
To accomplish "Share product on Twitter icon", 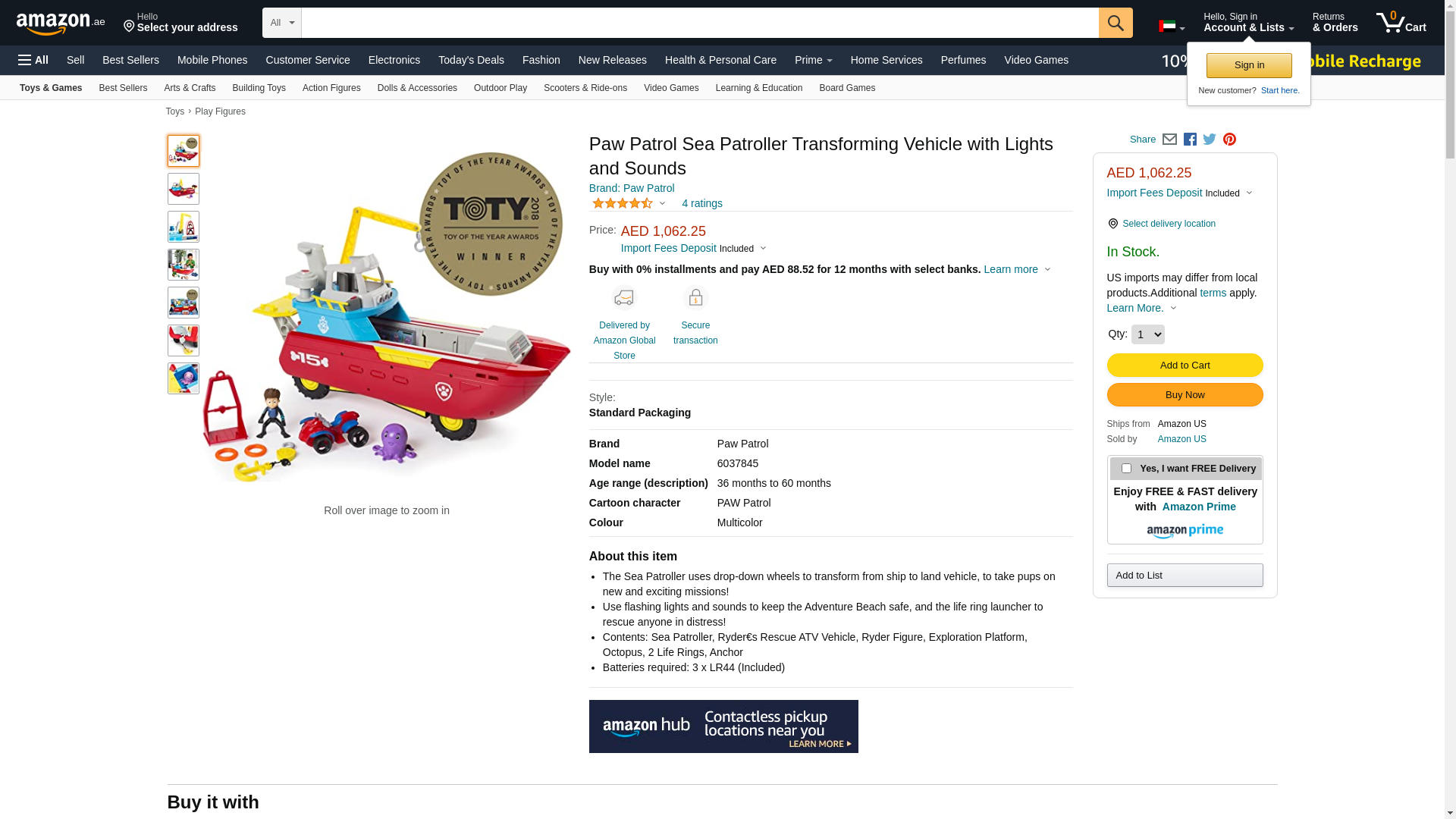I will pyautogui.click(x=1210, y=140).
